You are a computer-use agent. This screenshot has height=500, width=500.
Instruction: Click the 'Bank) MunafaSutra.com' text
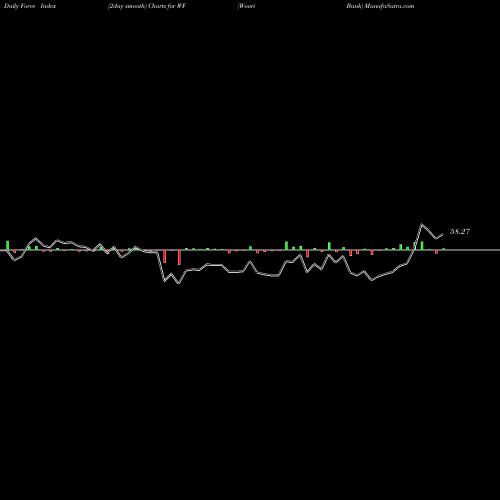click(x=380, y=6)
